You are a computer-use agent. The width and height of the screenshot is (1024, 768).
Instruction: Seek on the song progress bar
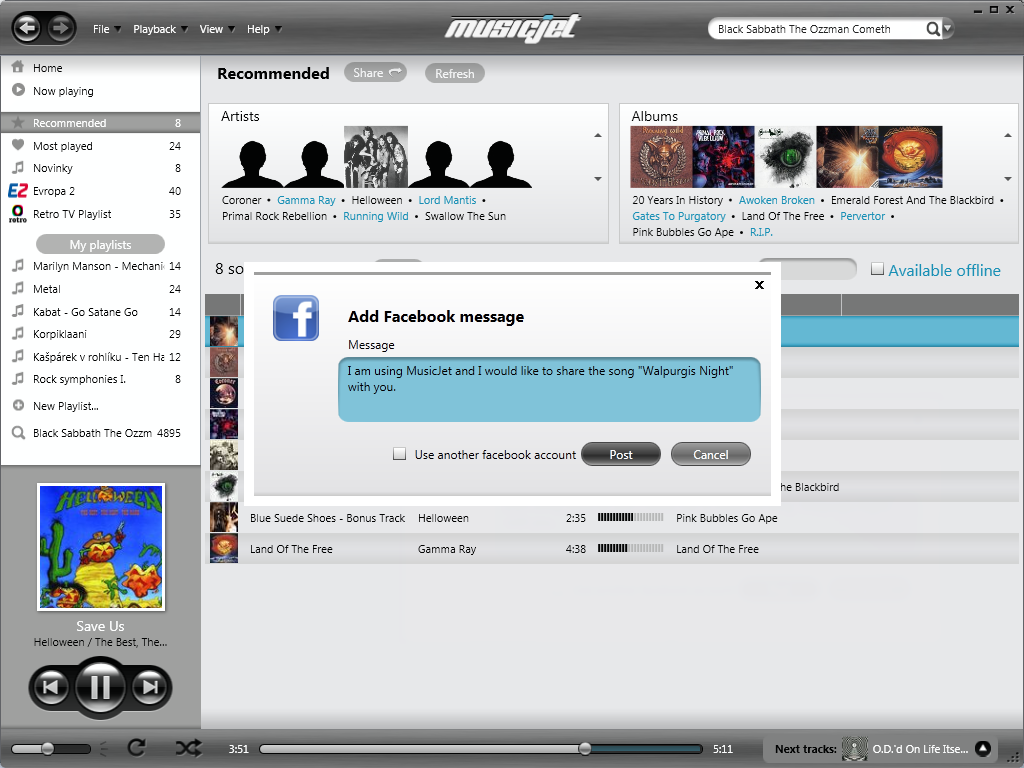coord(481,748)
